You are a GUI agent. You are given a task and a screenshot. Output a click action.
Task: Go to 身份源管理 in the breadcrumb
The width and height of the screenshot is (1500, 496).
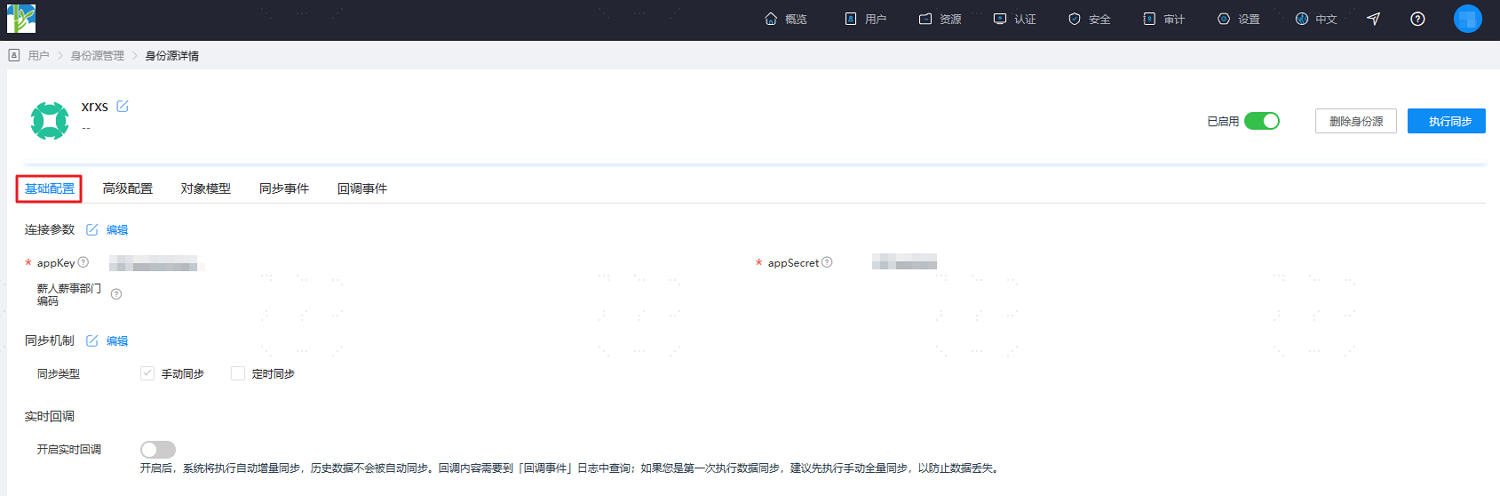(97, 56)
